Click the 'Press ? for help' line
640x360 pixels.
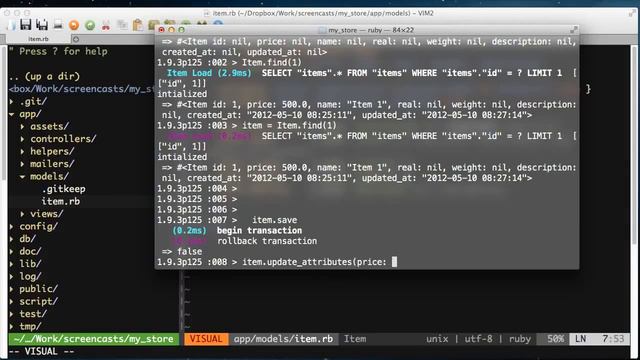click(58, 51)
